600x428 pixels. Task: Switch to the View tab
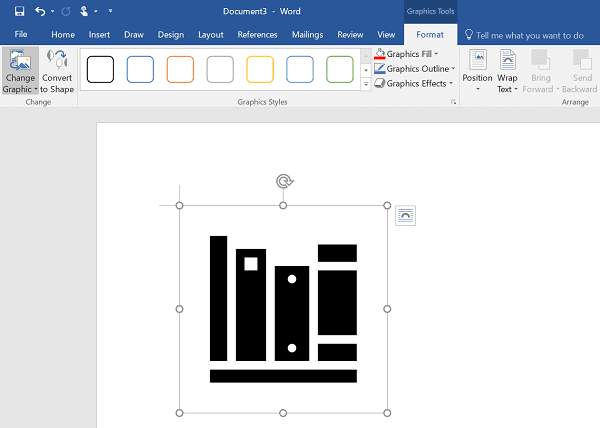point(386,35)
